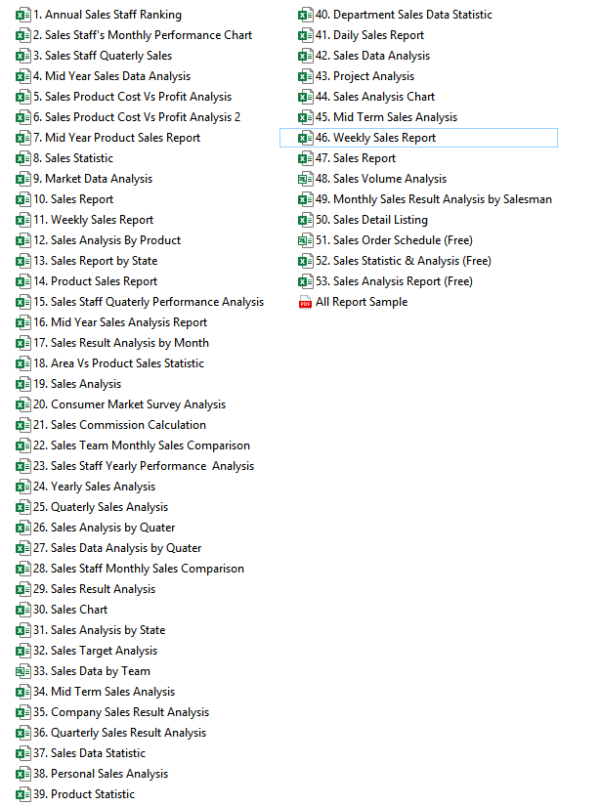Click Excel icon beside Sales Volume Analysis
Screen dimensions: 600x806
pyautogui.click(x=306, y=179)
